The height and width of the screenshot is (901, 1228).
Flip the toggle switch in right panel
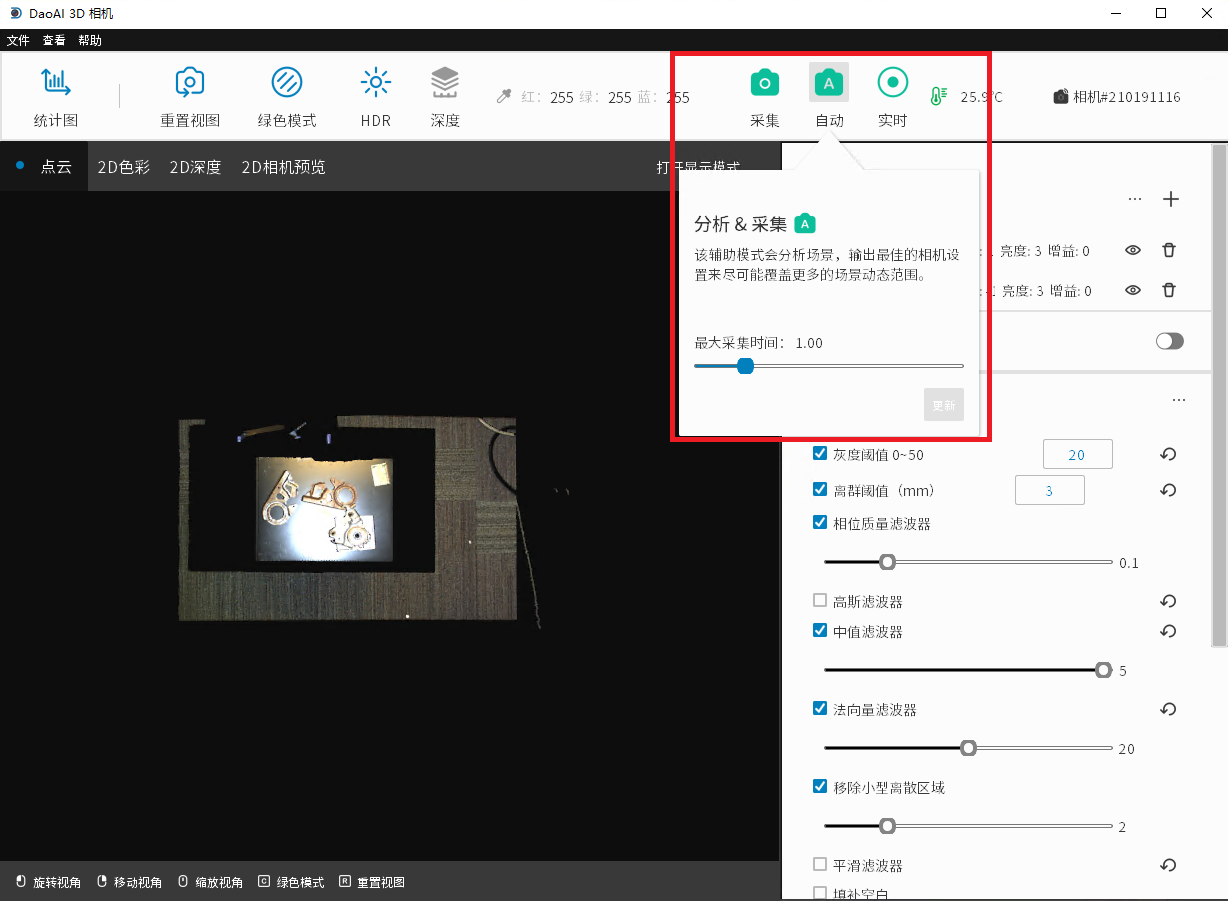[x=1169, y=341]
